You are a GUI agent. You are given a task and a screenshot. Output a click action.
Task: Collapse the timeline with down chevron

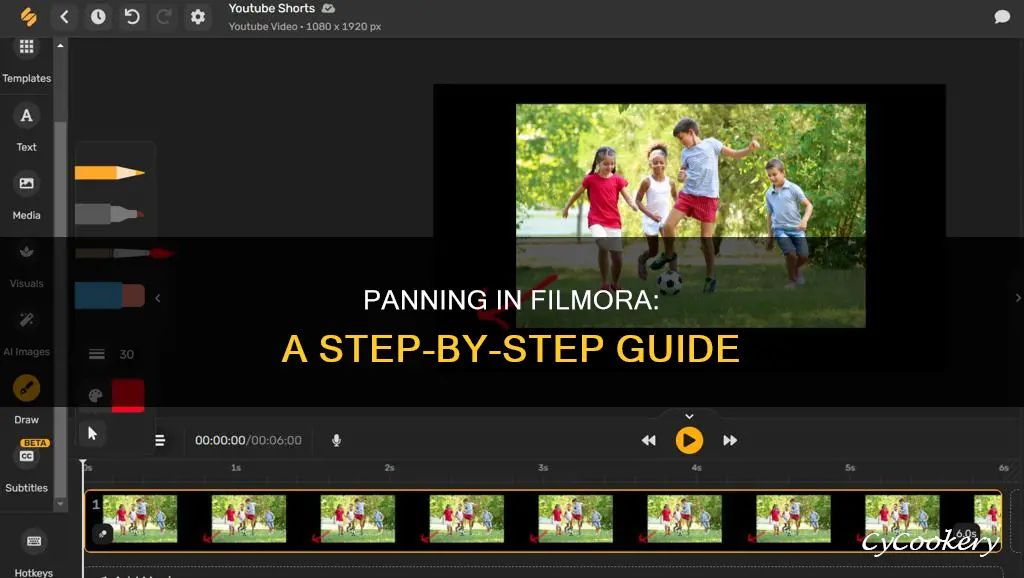pos(689,416)
